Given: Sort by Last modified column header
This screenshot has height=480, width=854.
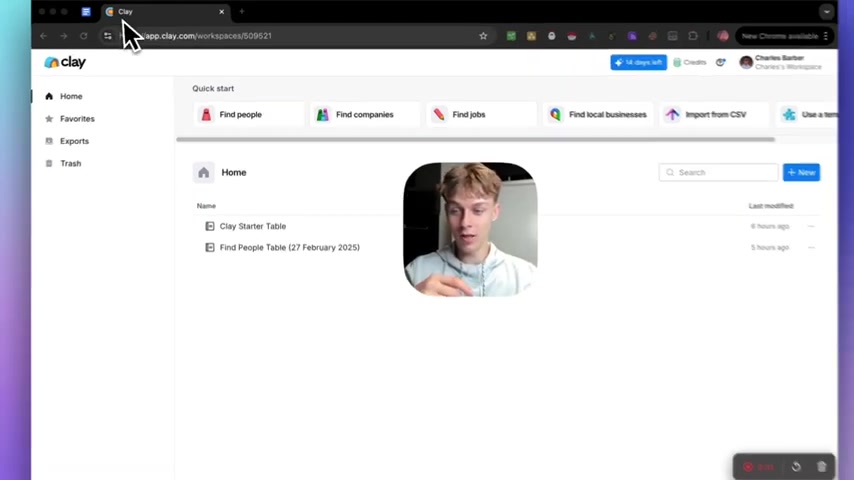Looking at the screenshot, I should (x=771, y=206).
